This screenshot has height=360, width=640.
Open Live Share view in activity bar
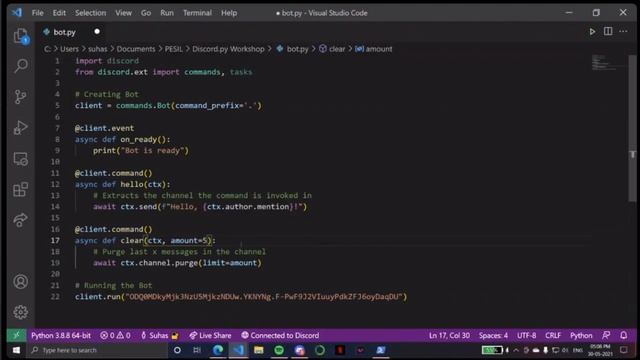click(20, 220)
